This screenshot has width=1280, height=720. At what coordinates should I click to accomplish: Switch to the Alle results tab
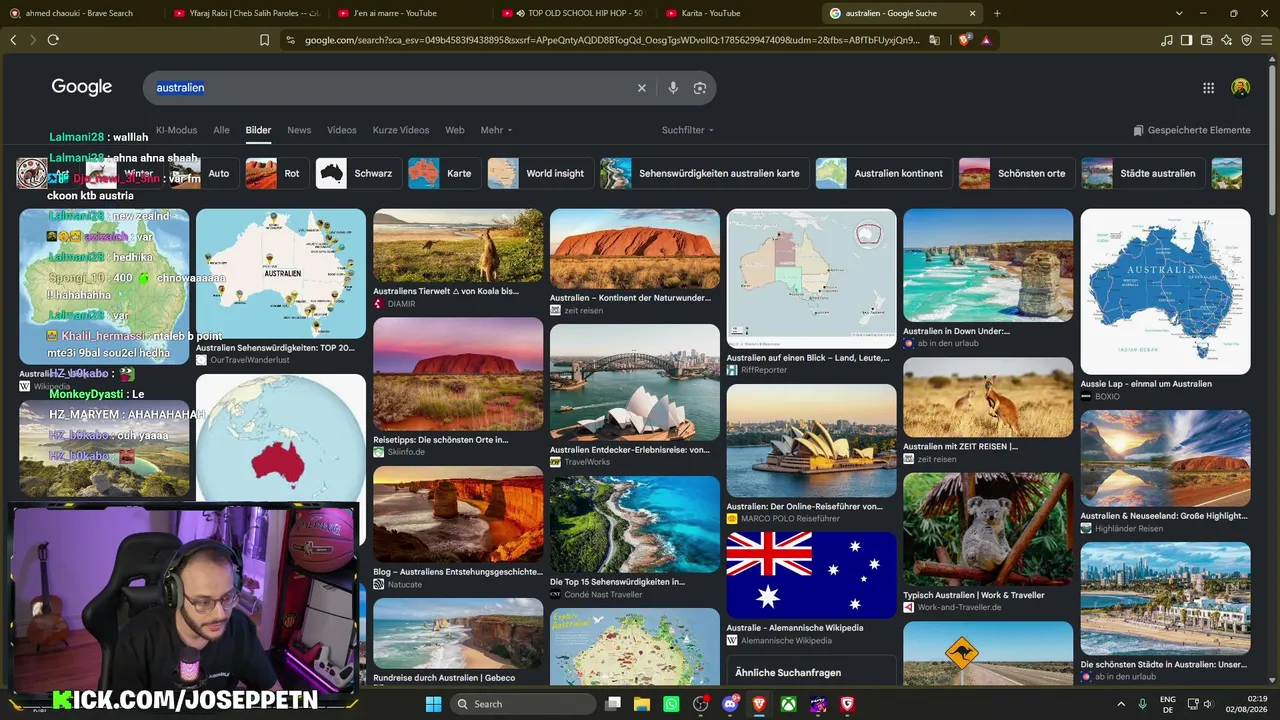[x=221, y=130]
